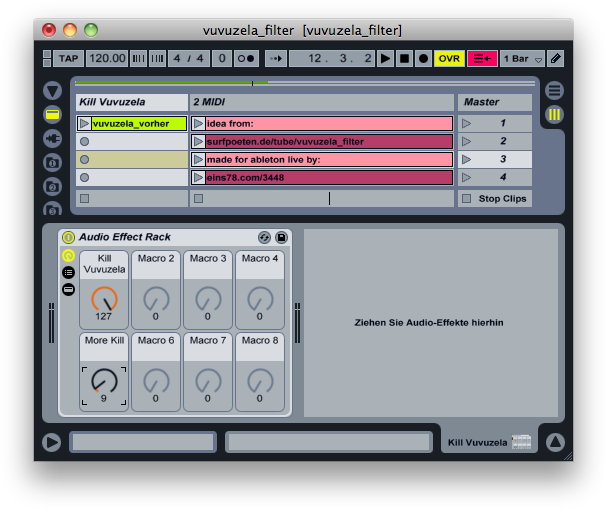Screen dimensions: 606x509
Task: Toggle the Info View triangle at bottom left
Action: (x=52, y=443)
